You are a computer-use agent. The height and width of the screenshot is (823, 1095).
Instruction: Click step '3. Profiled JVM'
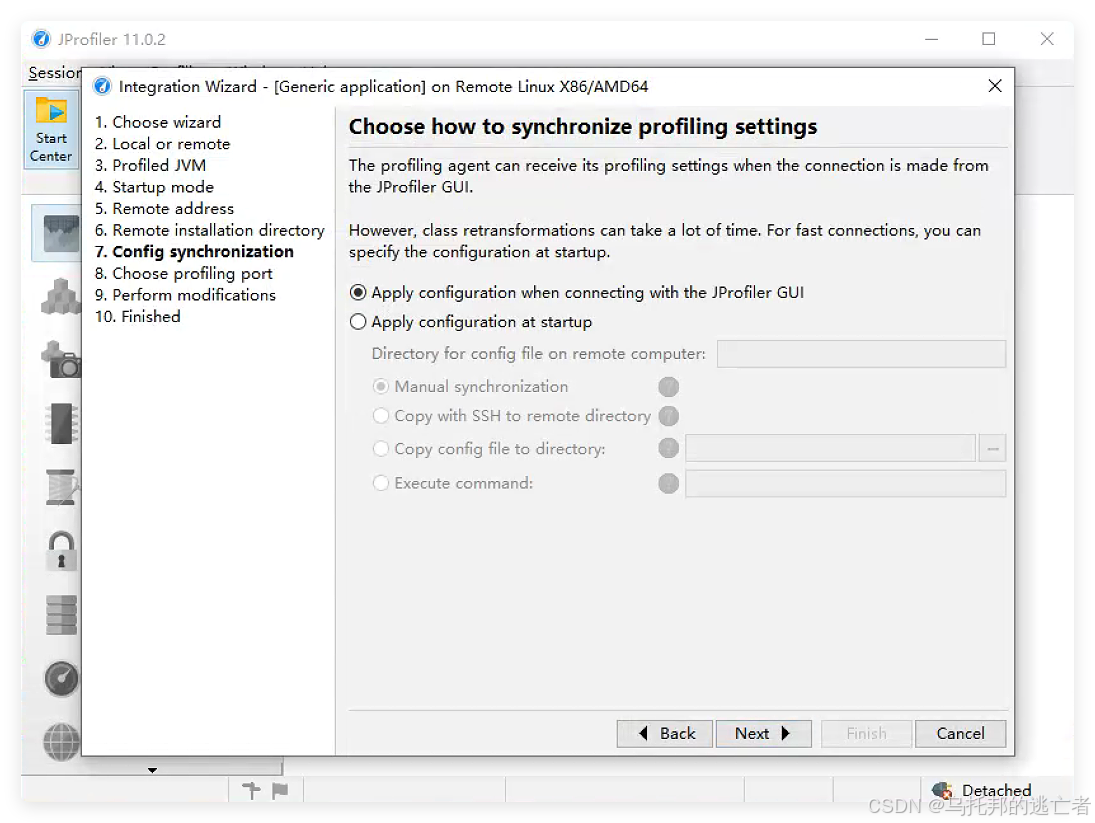coord(150,165)
